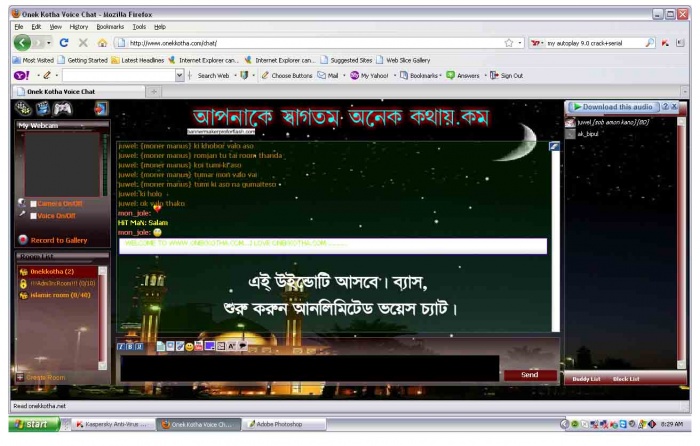Click the font size 'A' icon
Screen dimensions: 700x446
pyautogui.click(x=232, y=346)
